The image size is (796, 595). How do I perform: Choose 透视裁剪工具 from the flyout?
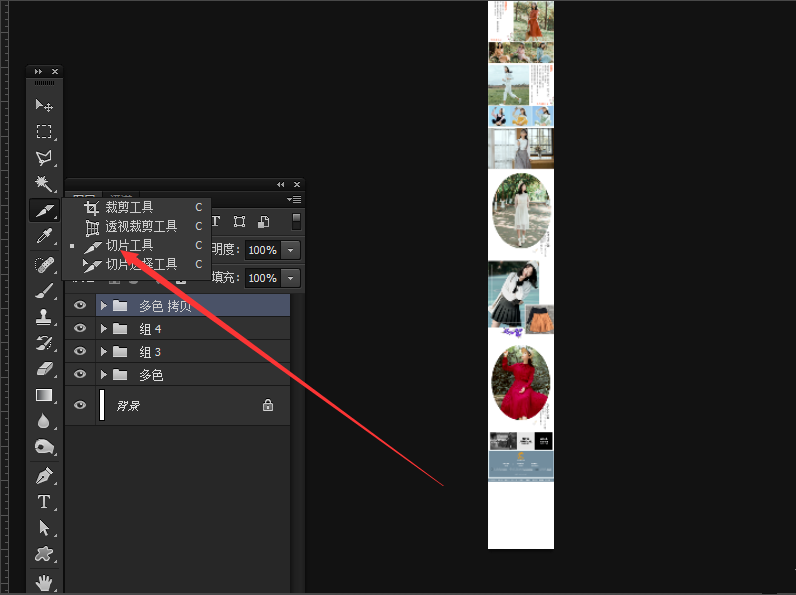pos(136,226)
